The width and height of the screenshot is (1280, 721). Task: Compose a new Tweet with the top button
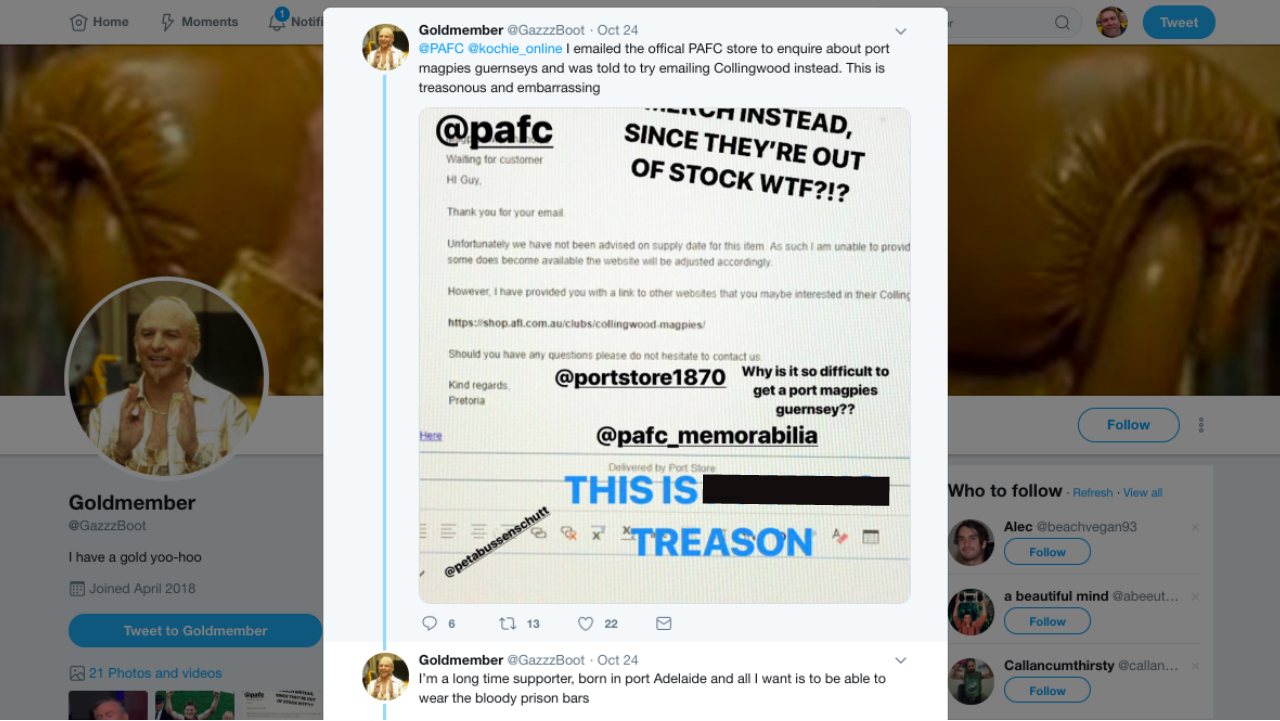(x=1179, y=22)
